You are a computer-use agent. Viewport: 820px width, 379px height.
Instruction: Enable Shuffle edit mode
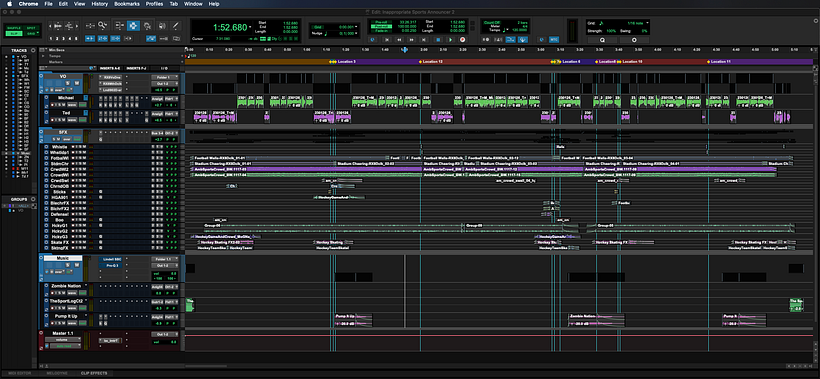coord(14,28)
